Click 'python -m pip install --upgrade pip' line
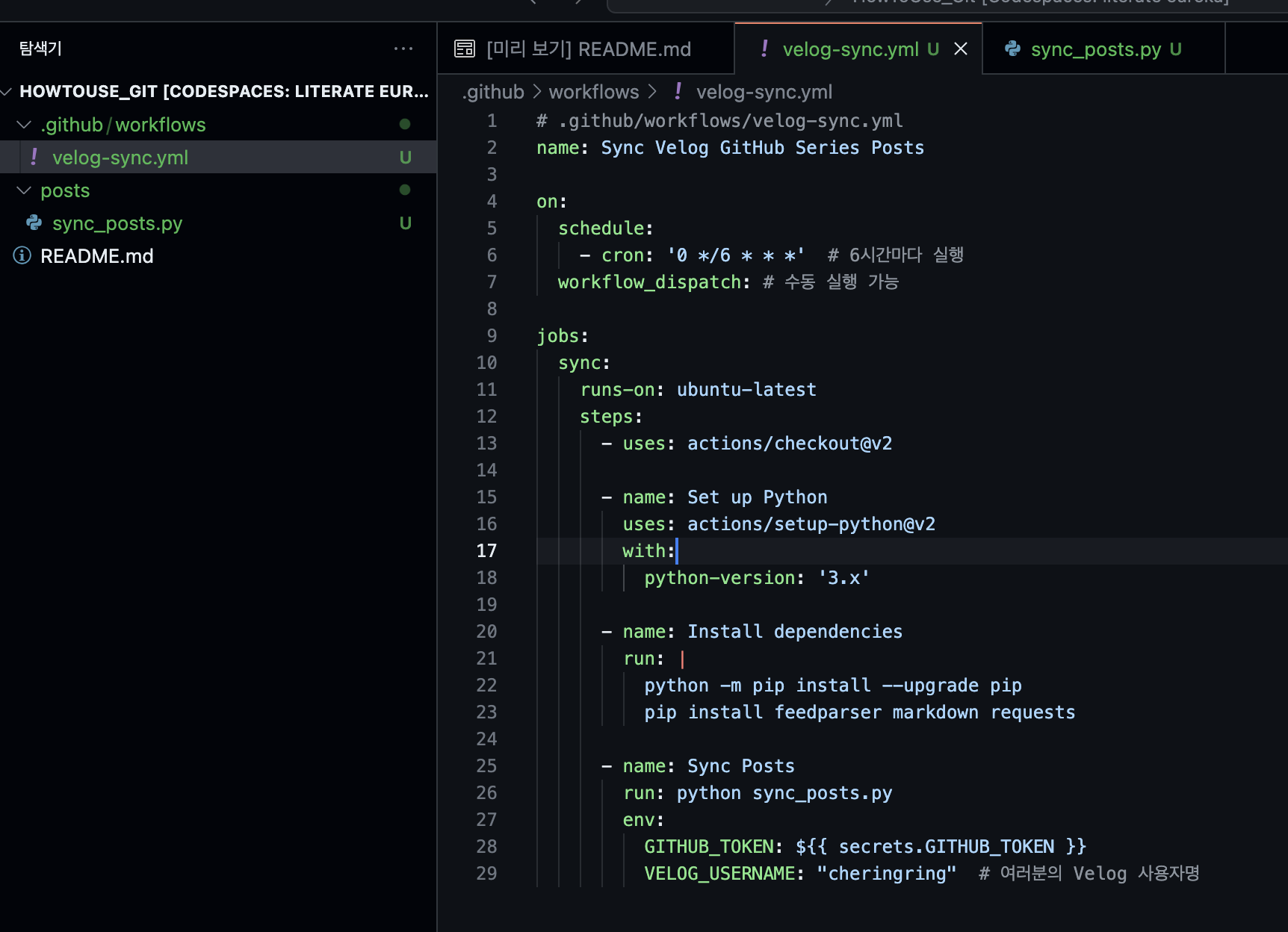Screen dimensions: 1288x932 click(x=833, y=685)
